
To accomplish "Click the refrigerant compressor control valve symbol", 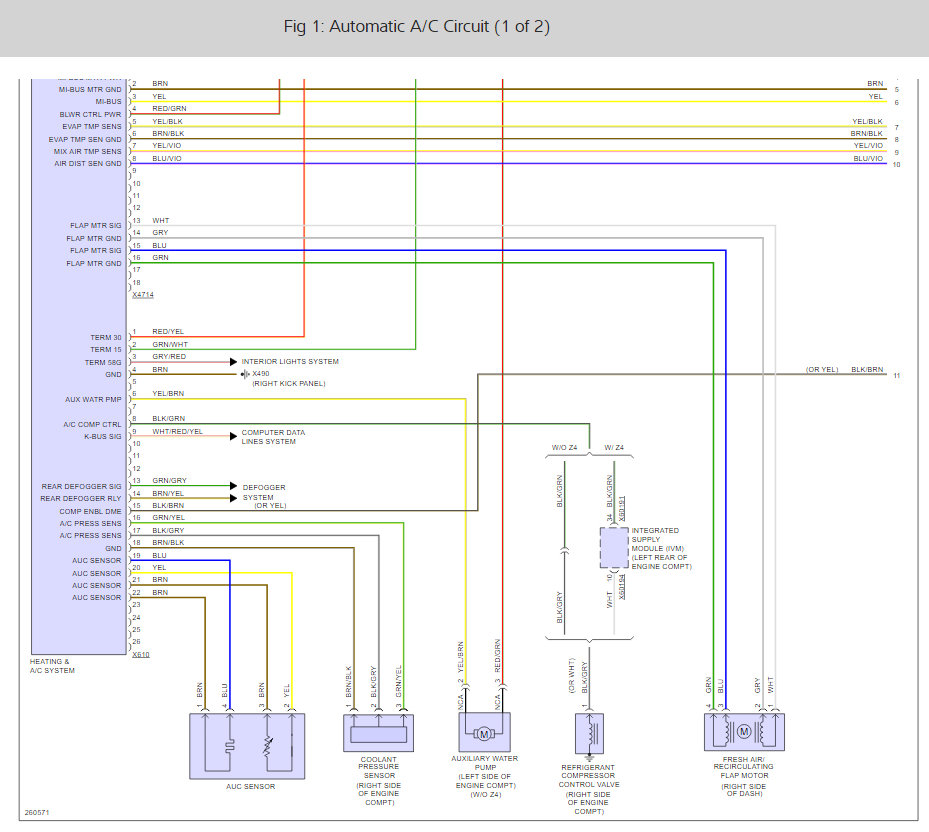I will click(590, 734).
